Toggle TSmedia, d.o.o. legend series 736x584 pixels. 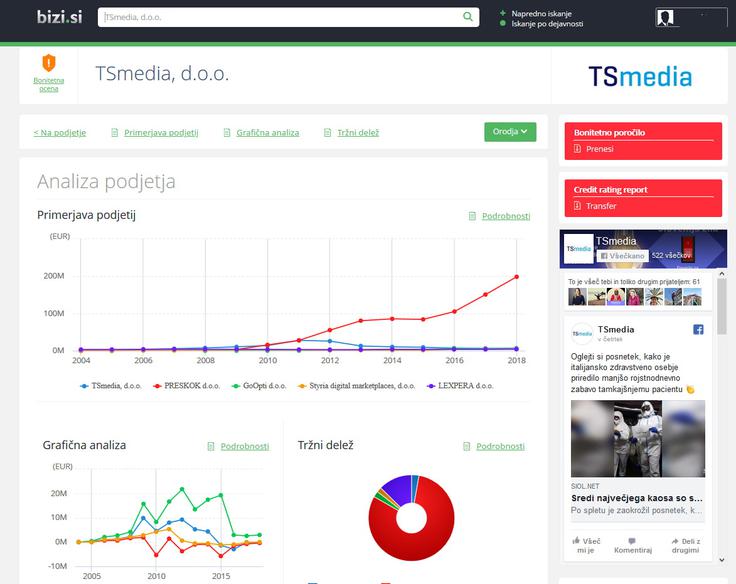pyautogui.click(x=111, y=386)
